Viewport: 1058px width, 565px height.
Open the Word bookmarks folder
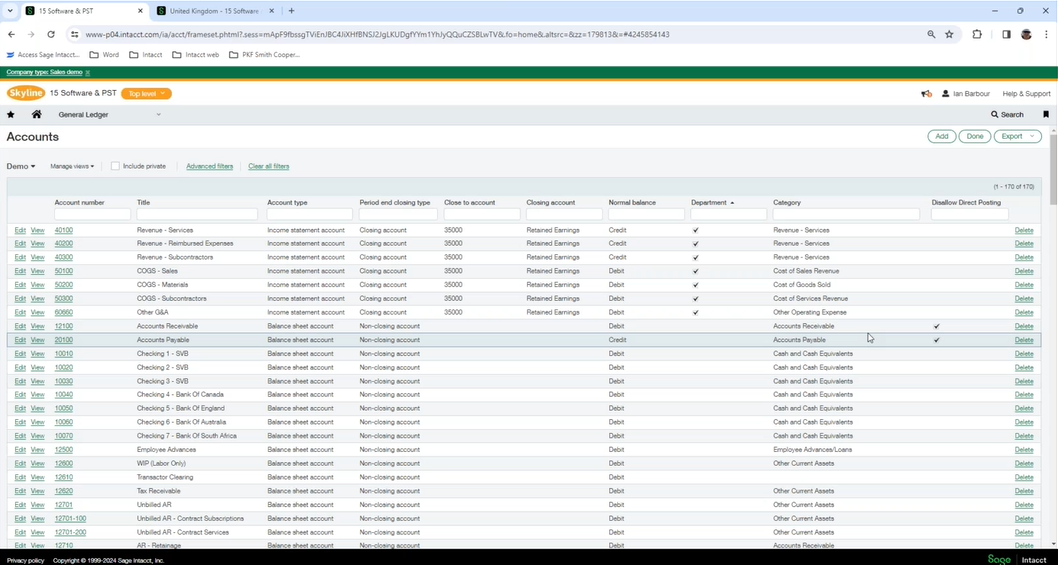pos(104,55)
